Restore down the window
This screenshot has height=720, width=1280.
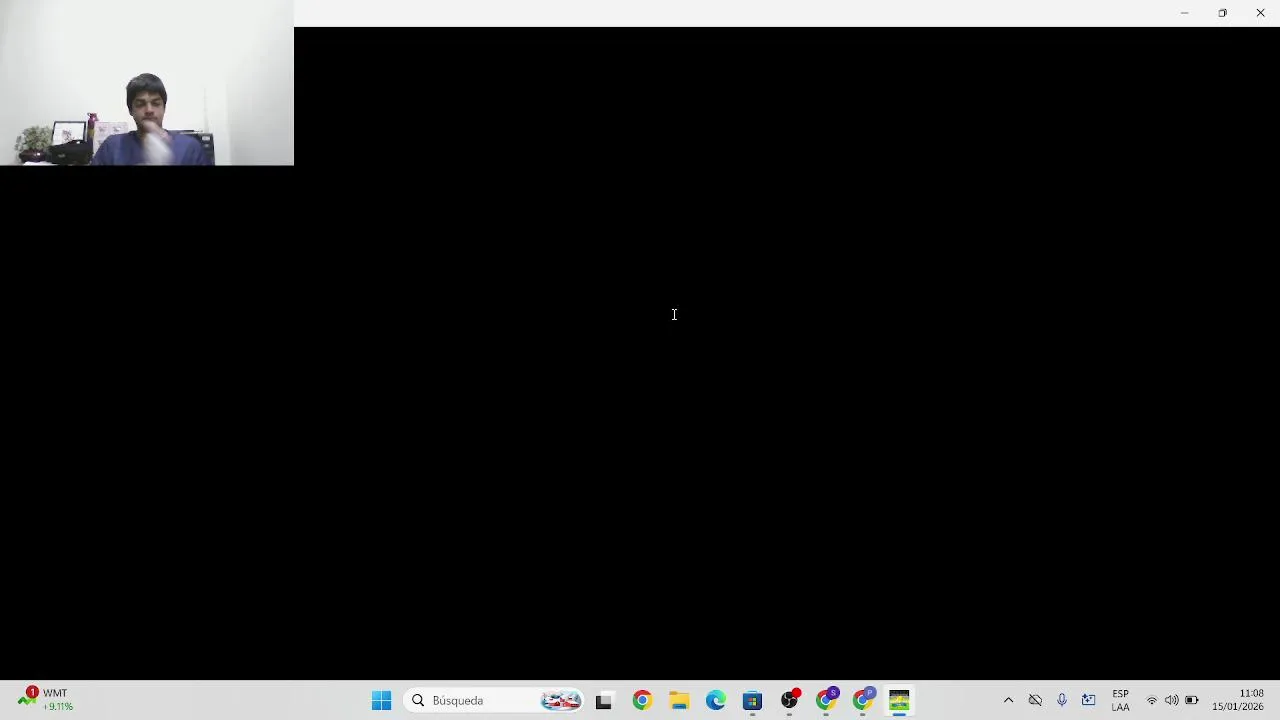(1222, 13)
